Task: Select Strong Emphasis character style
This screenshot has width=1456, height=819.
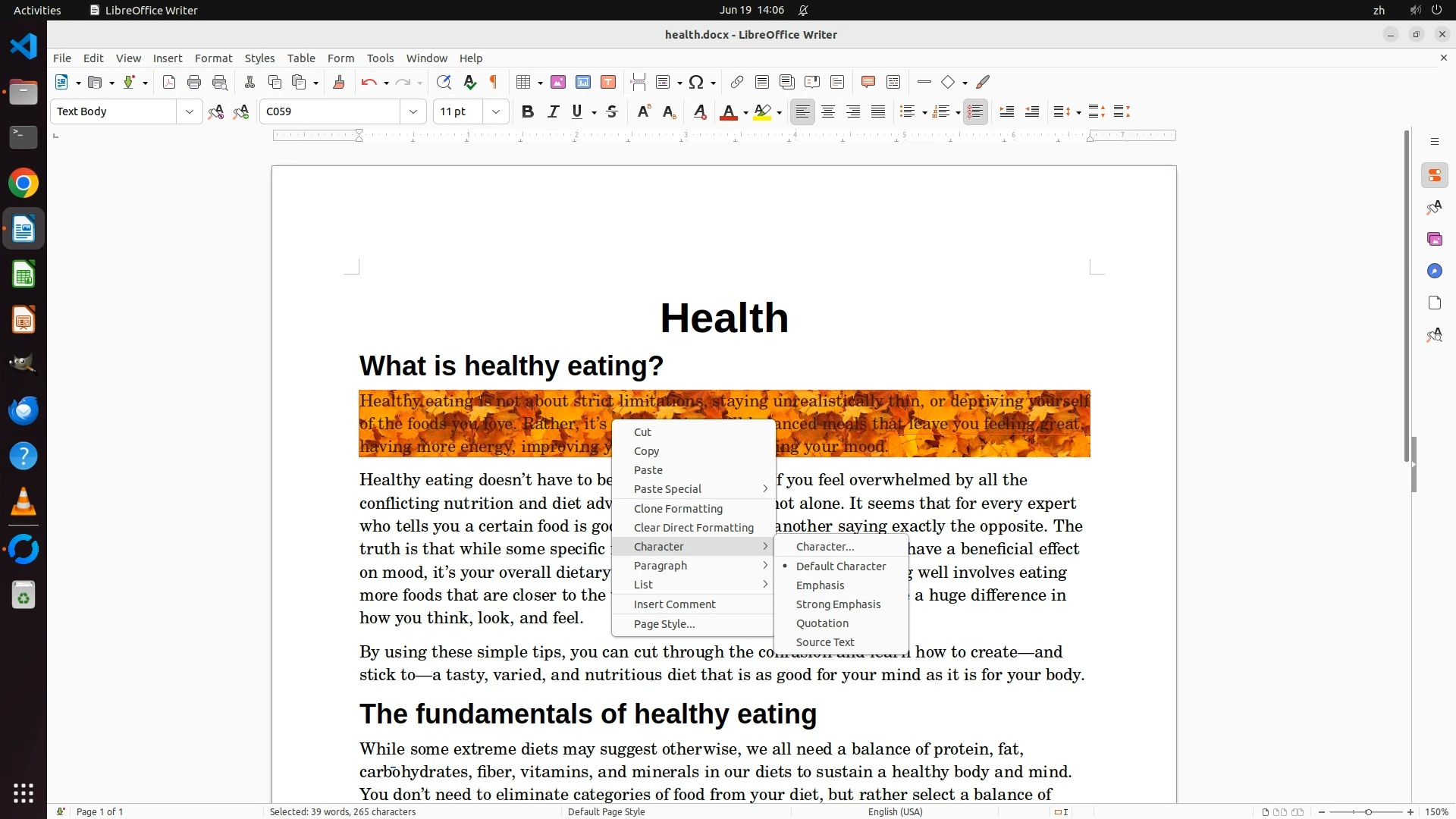Action: (838, 604)
